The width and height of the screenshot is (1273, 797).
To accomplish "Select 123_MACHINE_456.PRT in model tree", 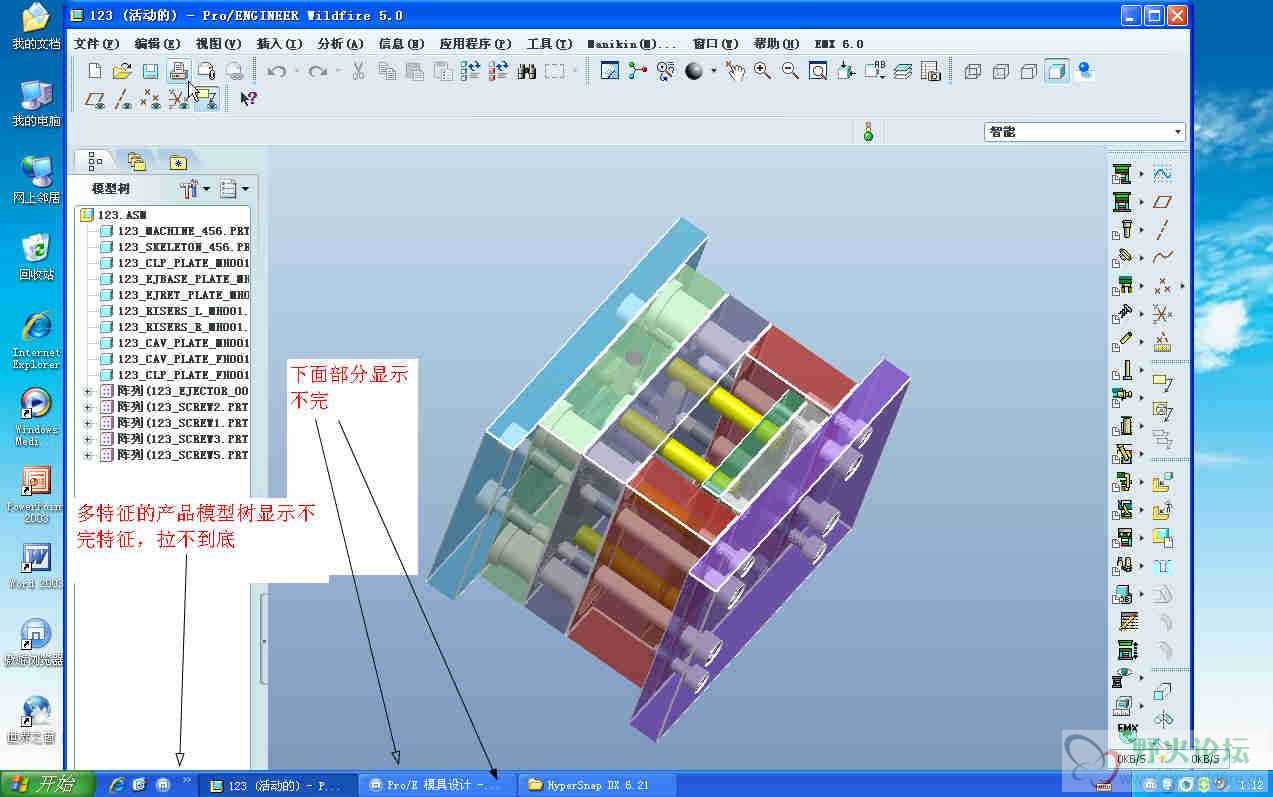I will (174, 231).
